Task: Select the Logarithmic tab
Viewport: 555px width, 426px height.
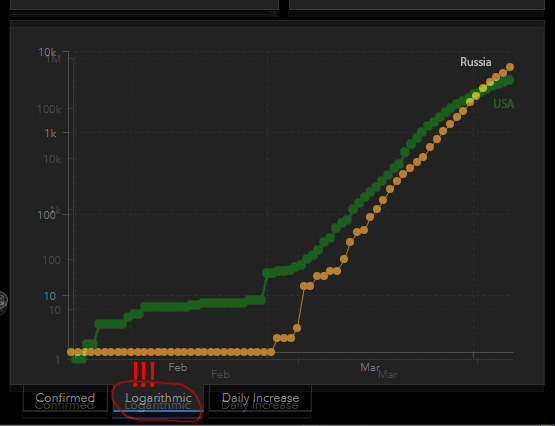Action: [158, 398]
